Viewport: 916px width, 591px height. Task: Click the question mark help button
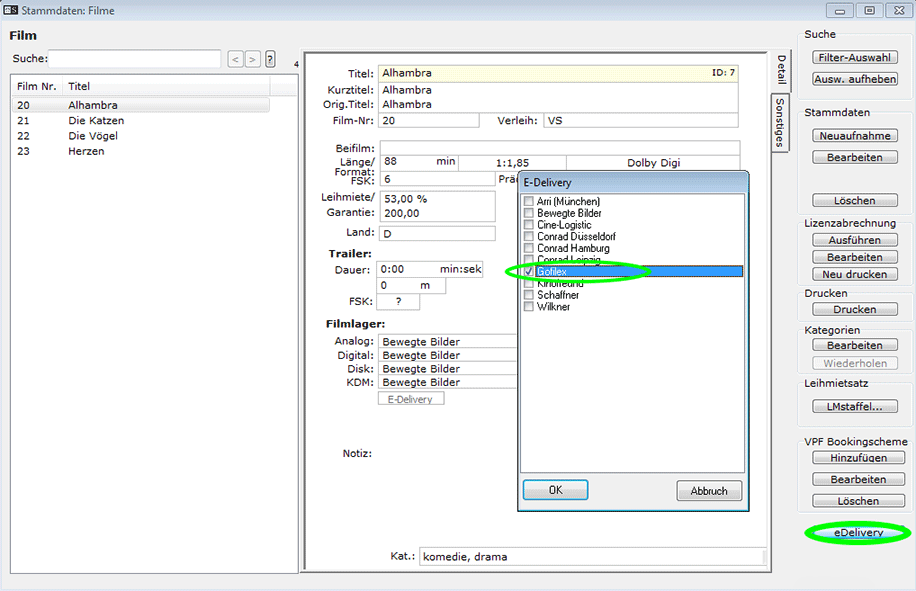point(270,60)
